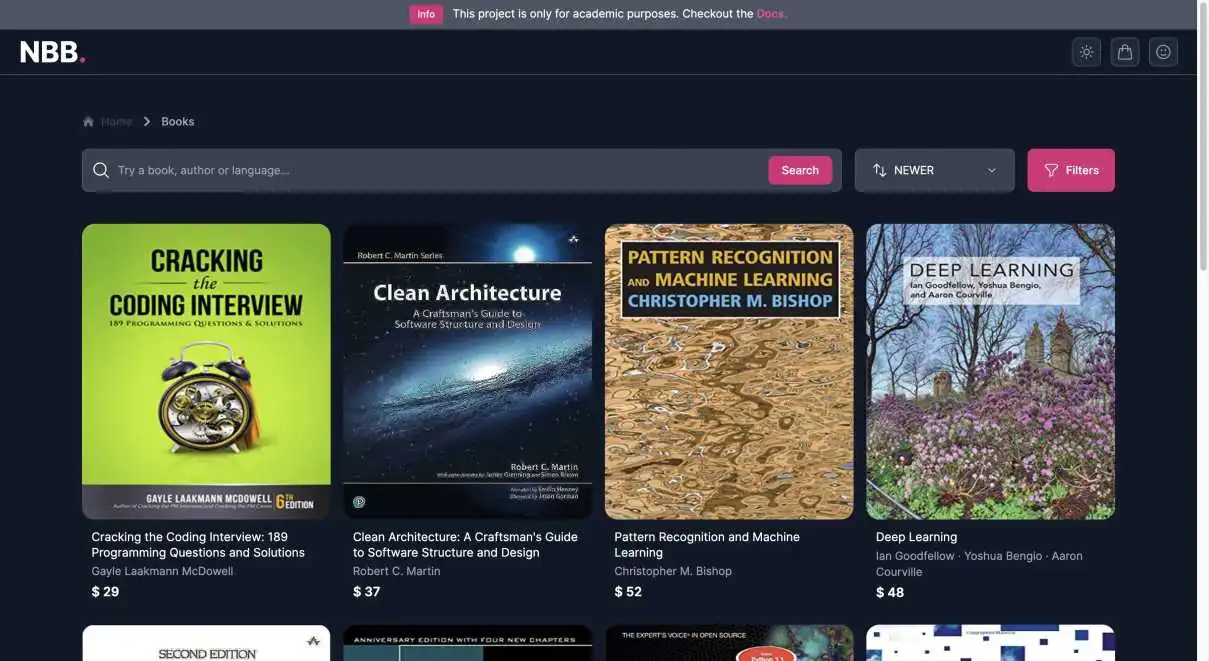Click author text 'Gayle Laakmann McDowell'
The image size is (1209, 661).
coord(162,571)
